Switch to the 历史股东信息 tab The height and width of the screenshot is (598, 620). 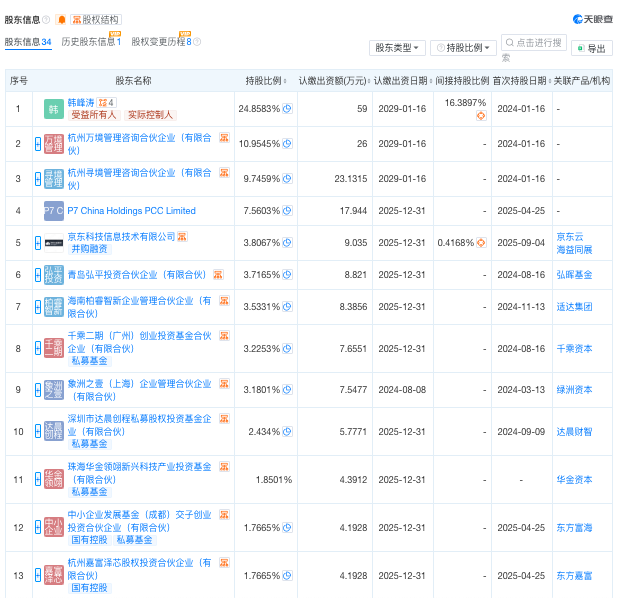[90, 42]
